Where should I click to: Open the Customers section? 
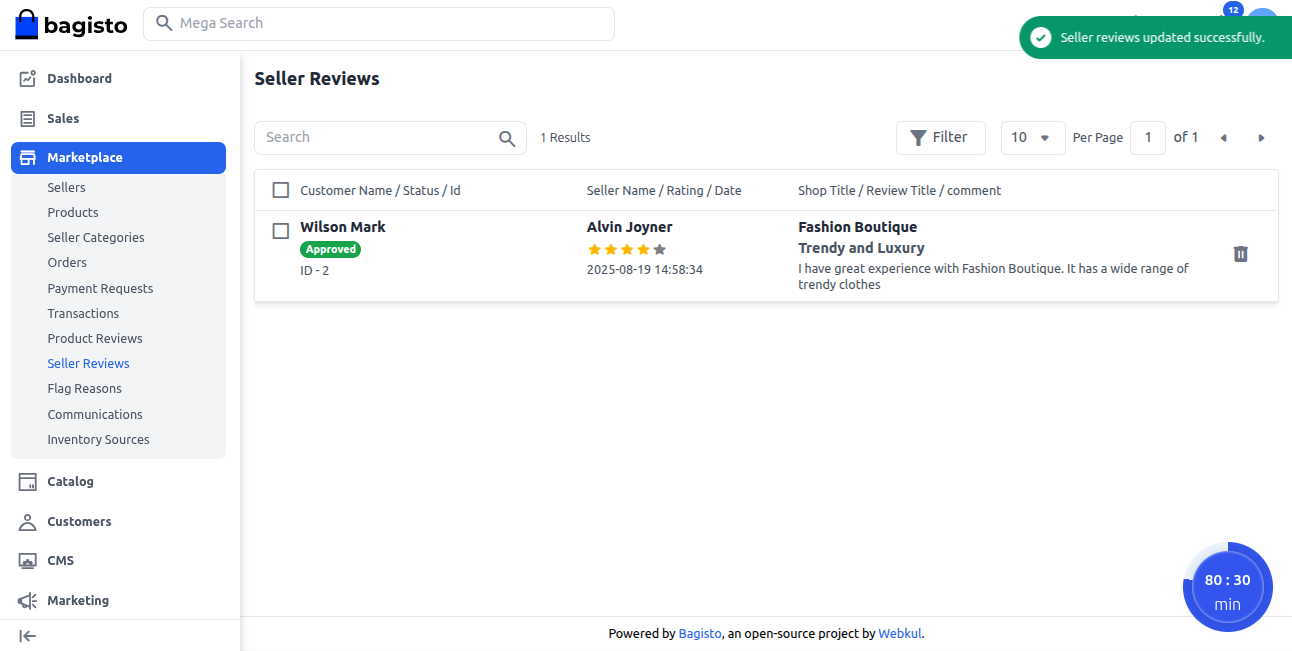(78, 521)
